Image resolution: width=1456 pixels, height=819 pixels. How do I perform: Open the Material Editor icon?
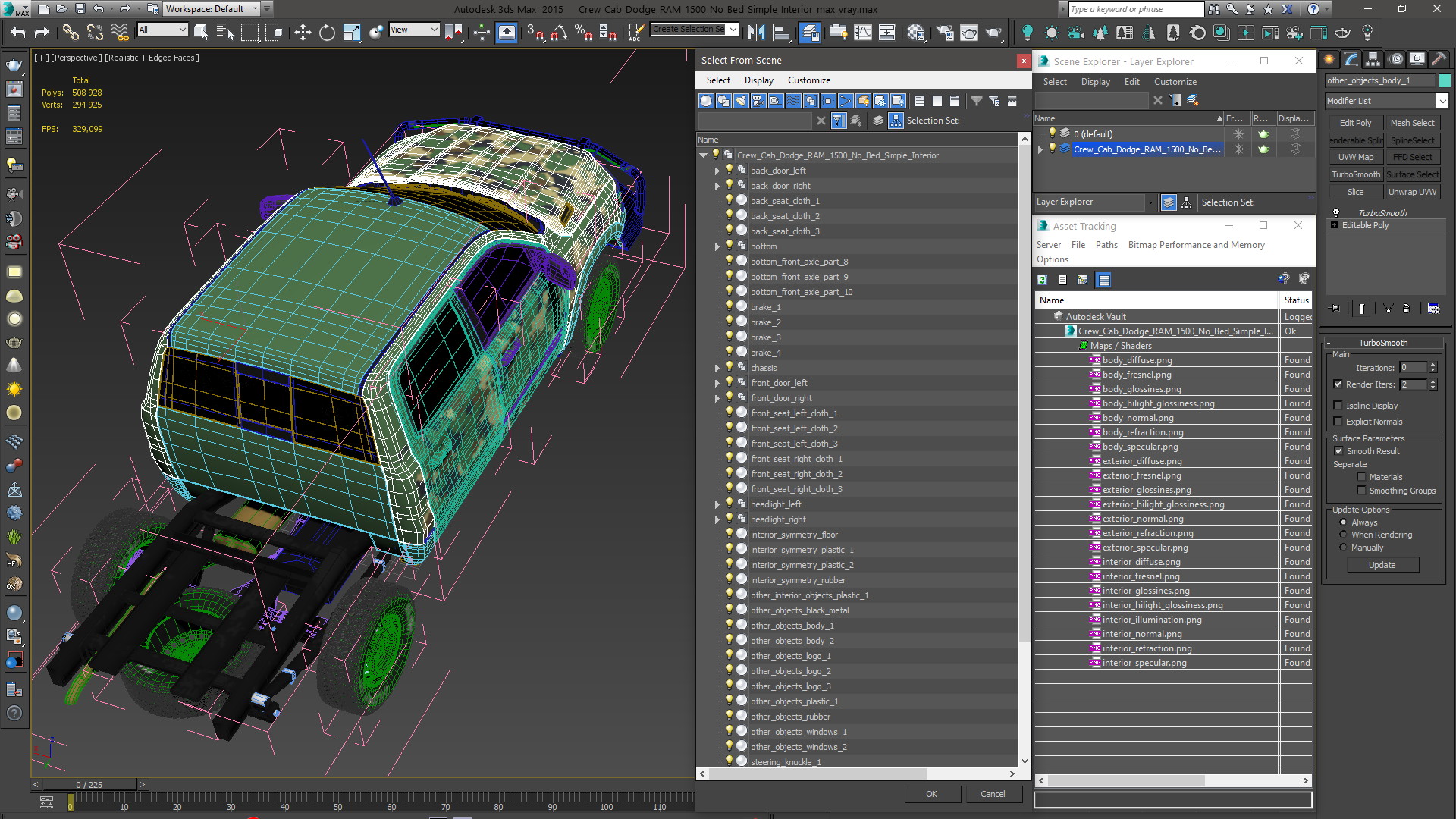pos(916,32)
